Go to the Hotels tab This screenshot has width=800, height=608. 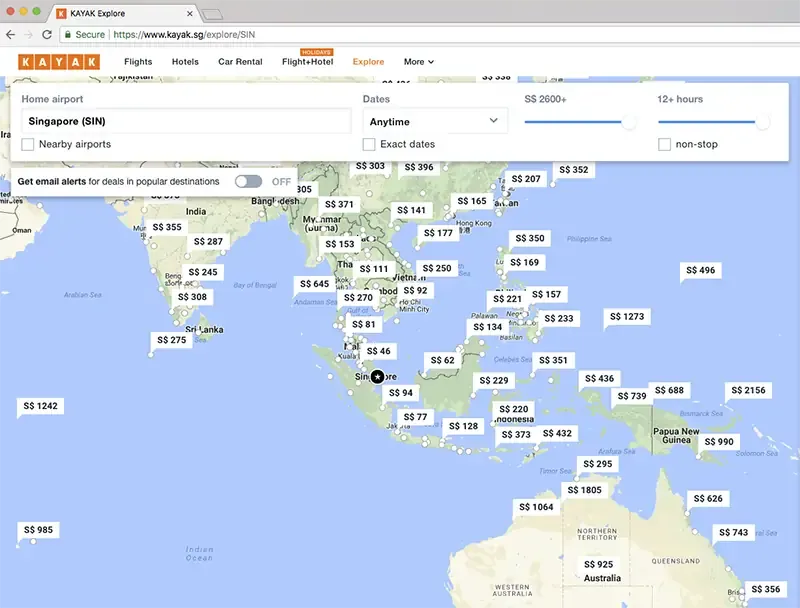coord(185,62)
